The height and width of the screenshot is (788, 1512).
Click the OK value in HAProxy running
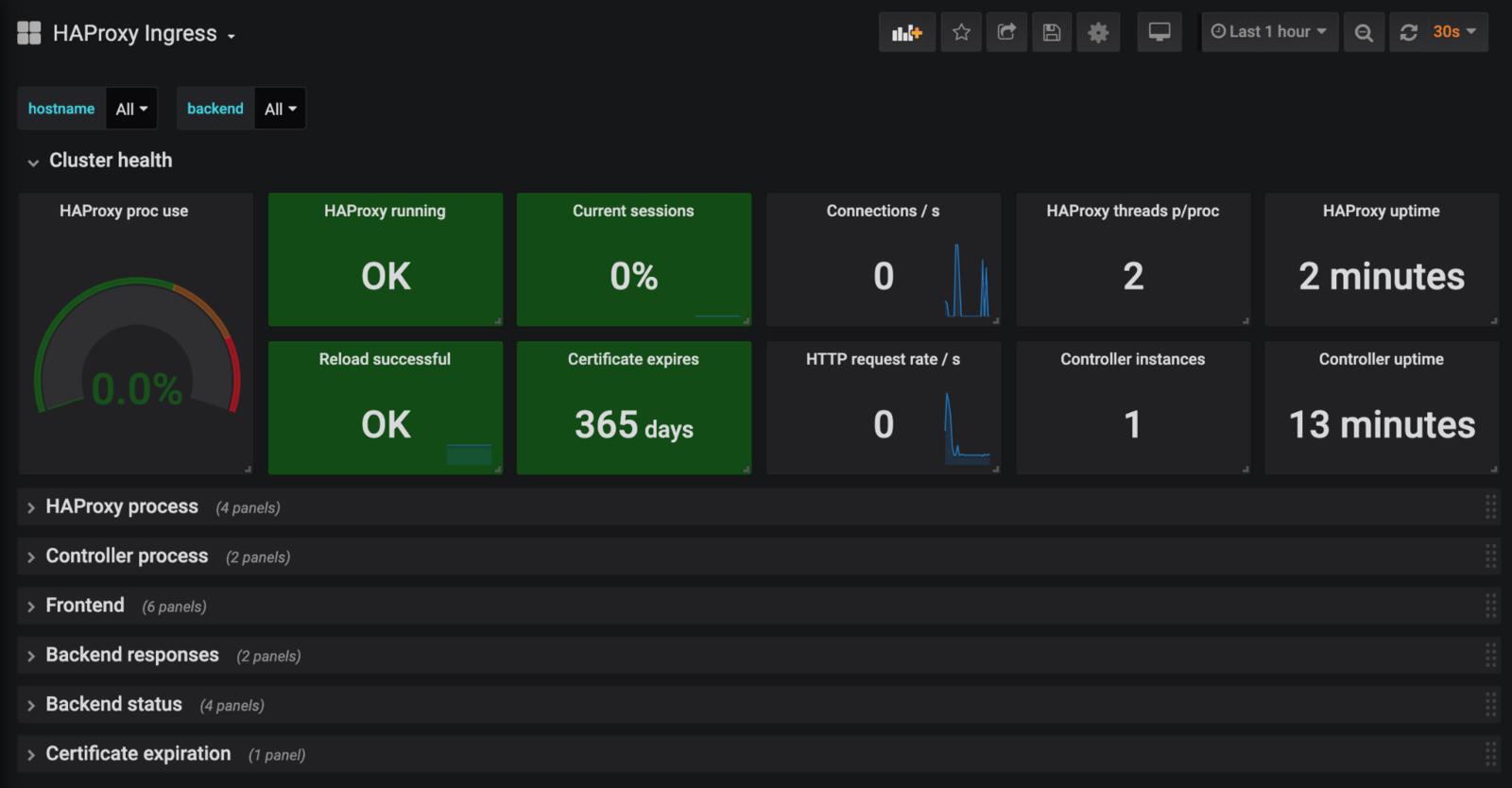pos(386,277)
